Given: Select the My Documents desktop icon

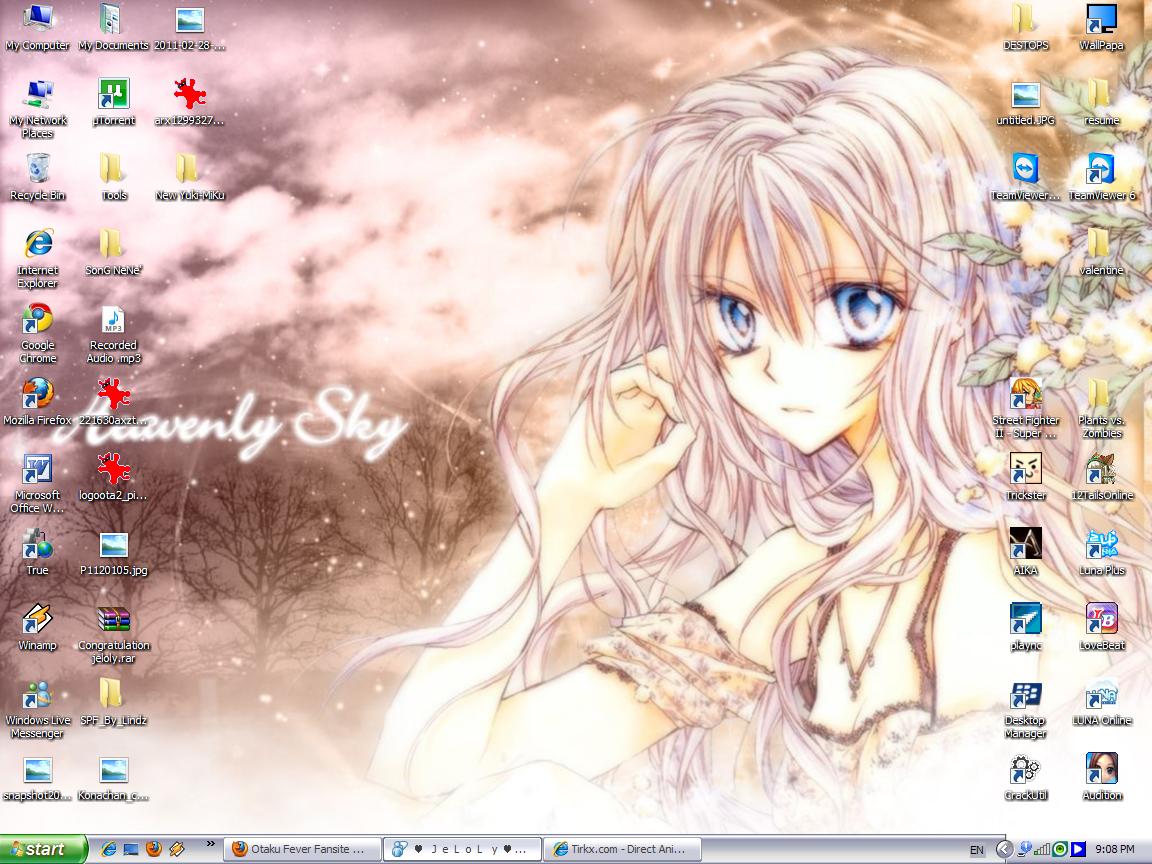Looking at the screenshot, I should pyautogui.click(x=113, y=27).
